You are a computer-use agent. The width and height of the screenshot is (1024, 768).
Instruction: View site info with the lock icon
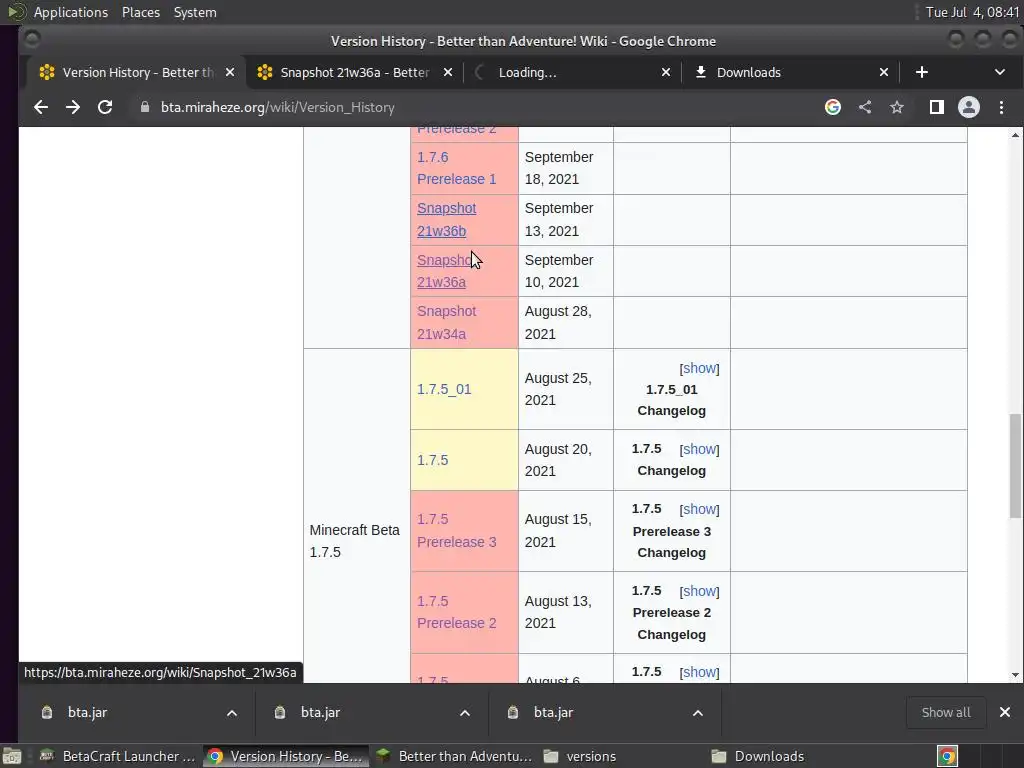click(145, 107)
